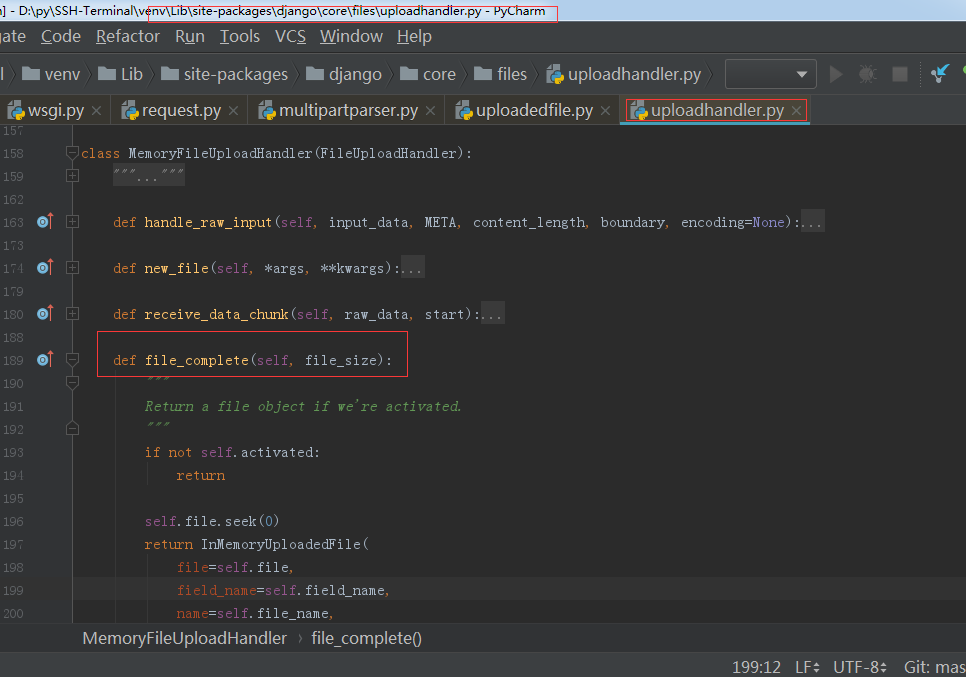
Task: Switch to the multipartparser.py tab
Action: point(348,111)
